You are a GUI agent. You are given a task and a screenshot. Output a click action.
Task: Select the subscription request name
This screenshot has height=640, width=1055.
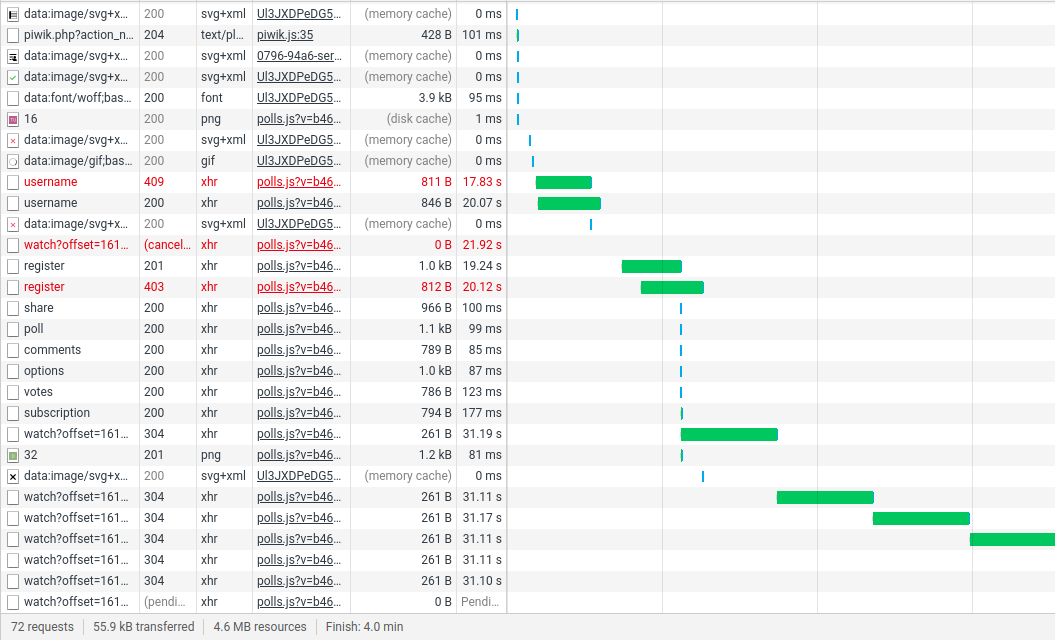pos(57,413)
